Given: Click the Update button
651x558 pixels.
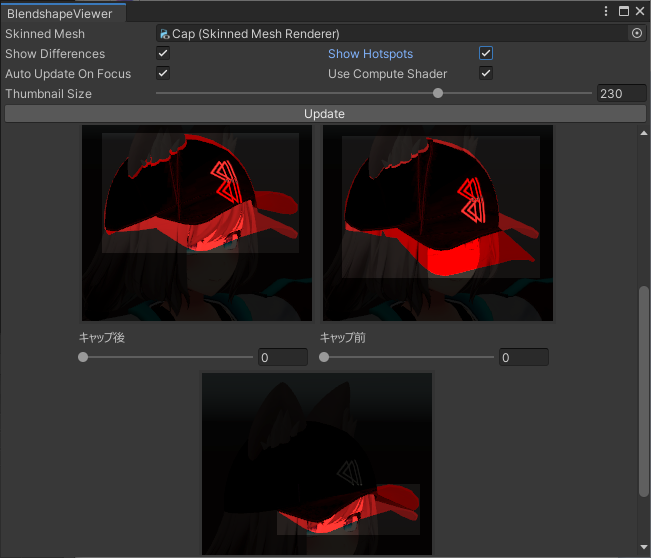Looking at the screenshot, I should pos(325,114).
